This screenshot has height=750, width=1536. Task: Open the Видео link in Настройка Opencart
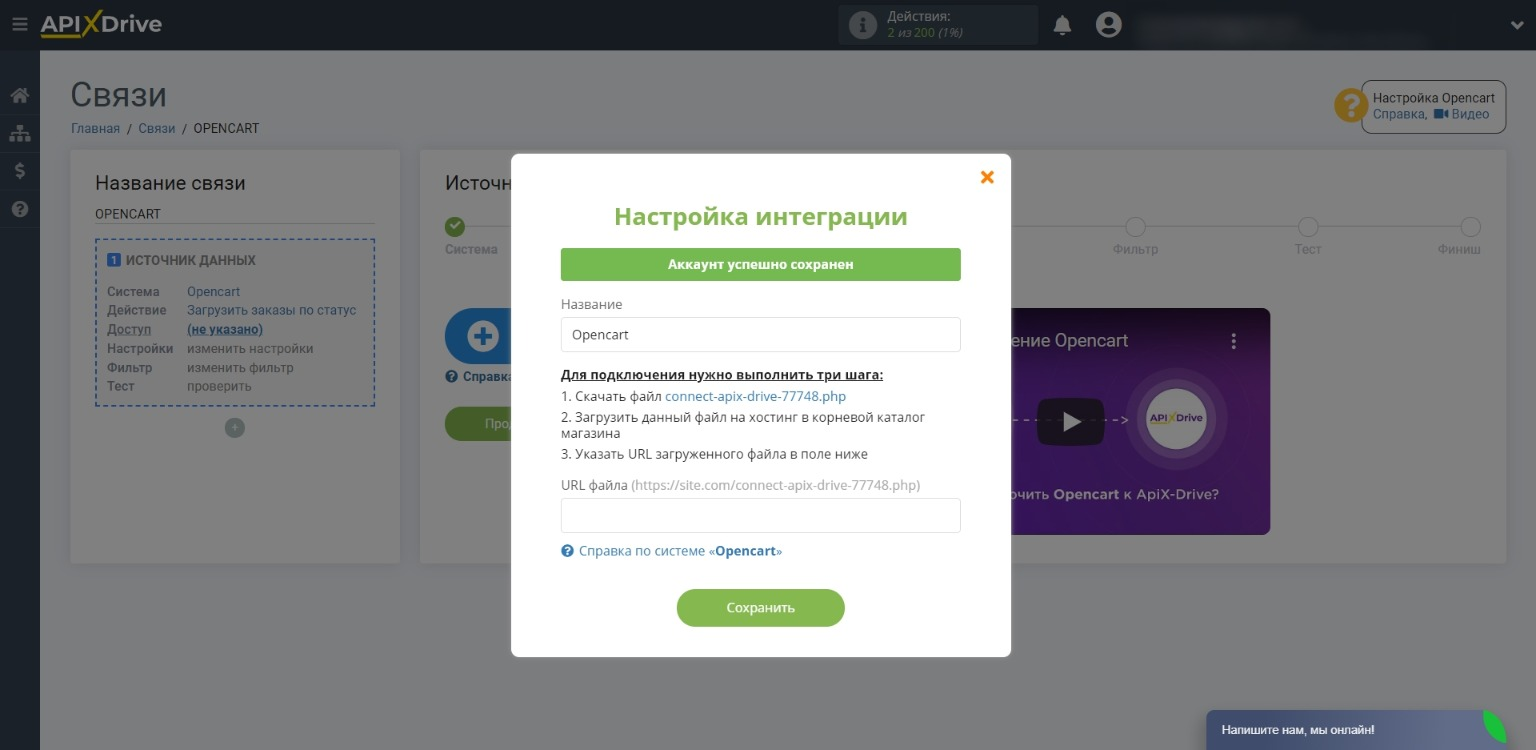point(1461,114)
